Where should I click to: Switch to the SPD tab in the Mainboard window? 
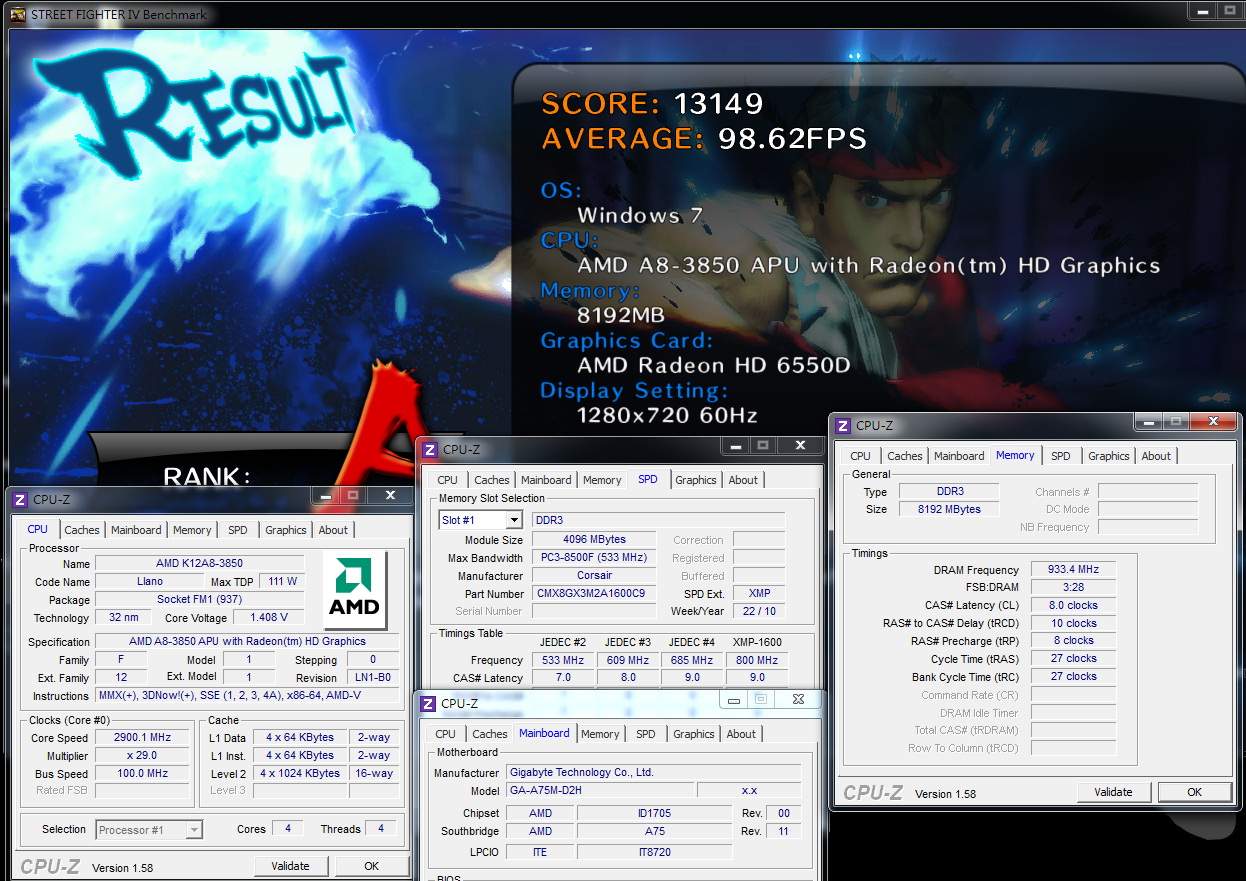coord(646,734)
